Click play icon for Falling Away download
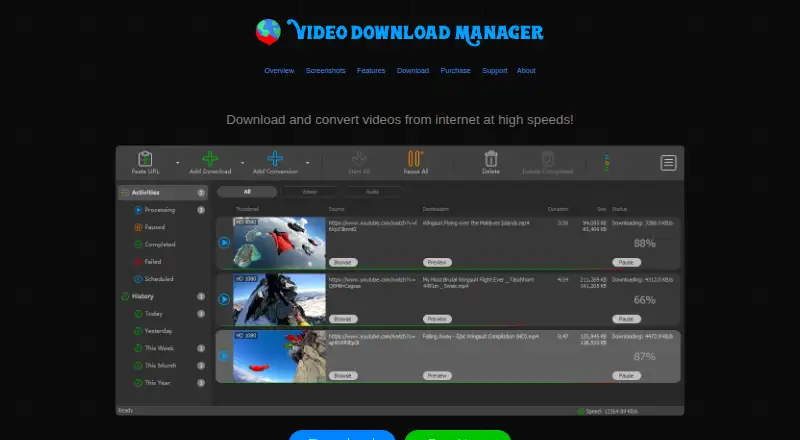This screenshot has width=800, height=440. click(x=224, y=356)
